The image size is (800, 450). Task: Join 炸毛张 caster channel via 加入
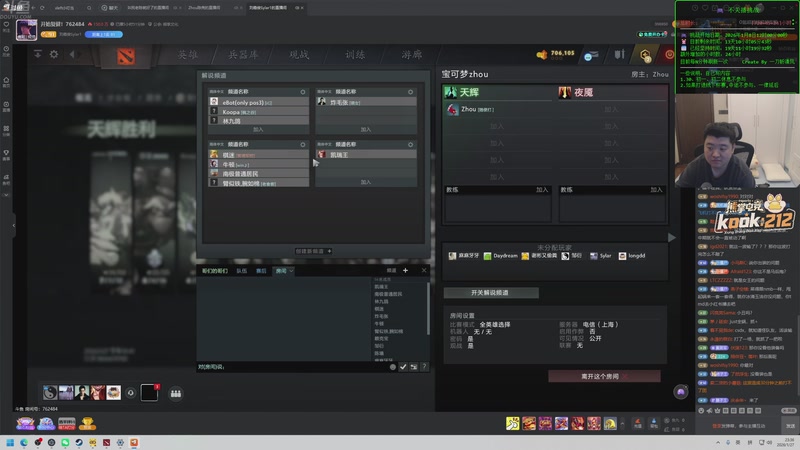click(x=366, y=130)
